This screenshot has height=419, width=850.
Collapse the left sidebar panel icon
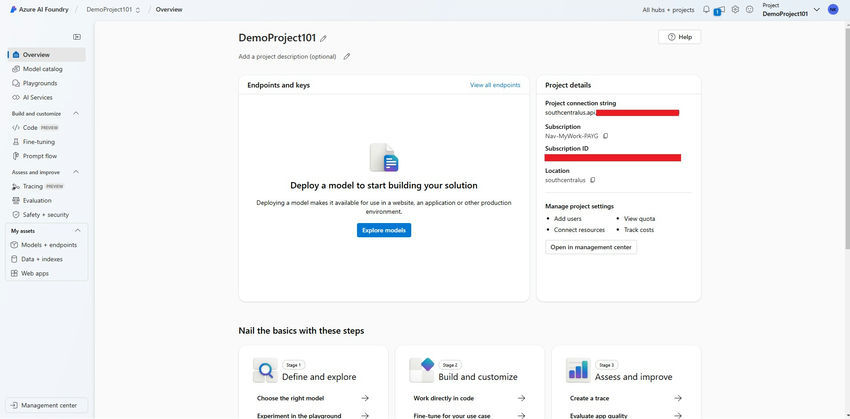77,37
